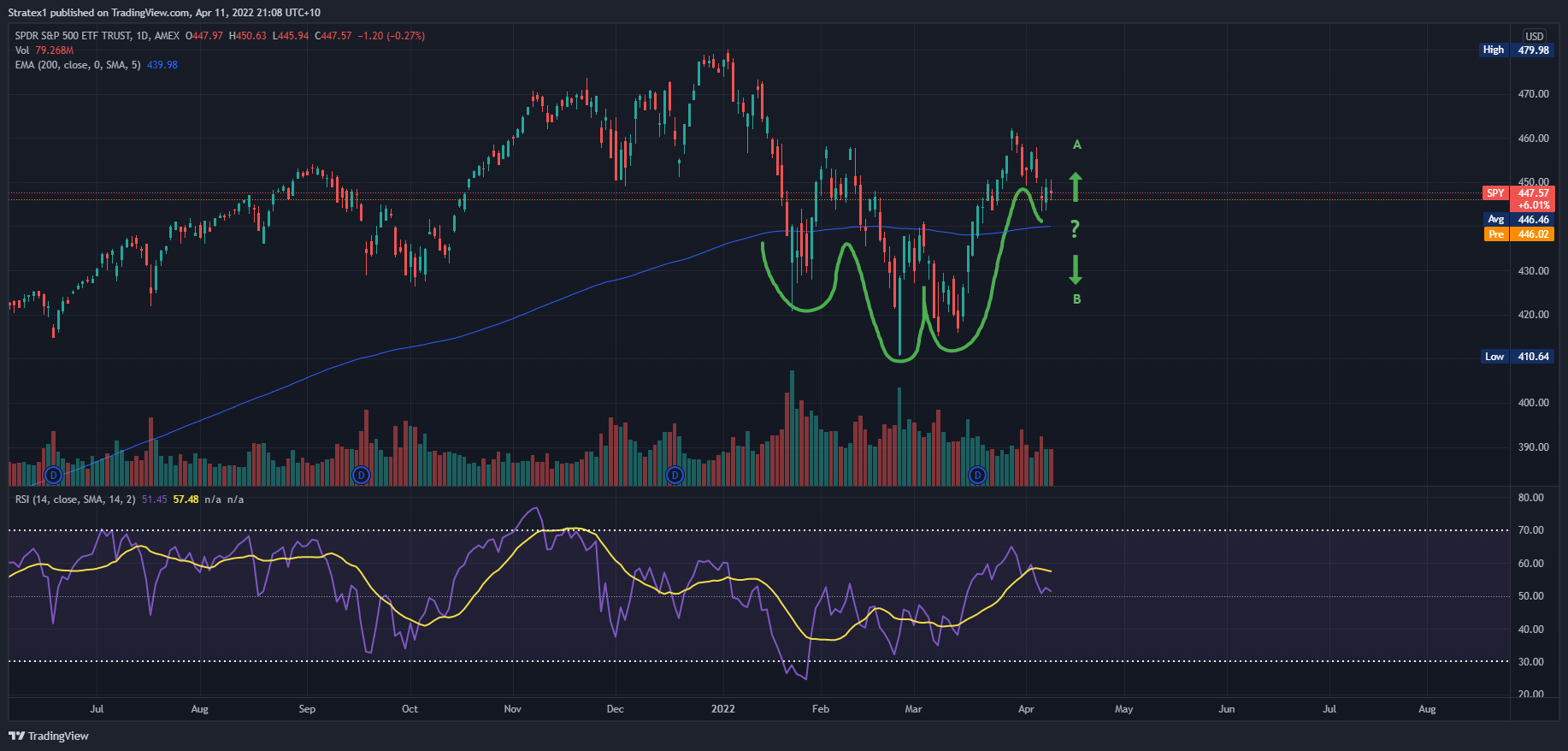Click the yellow RSI average value 57.48

(186, 500)
